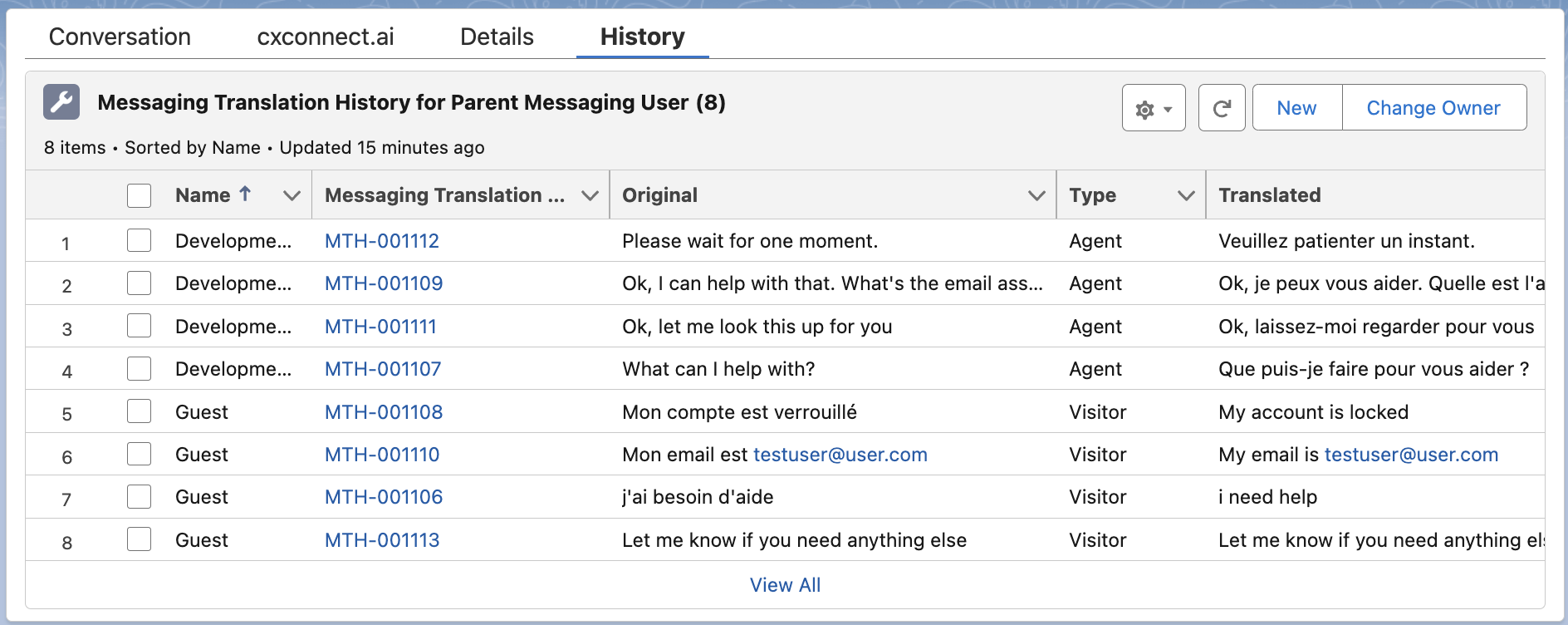This screenshot has width=1568, height=625.
Task: Click View All at list bottom
Action: tap(785, 585)
